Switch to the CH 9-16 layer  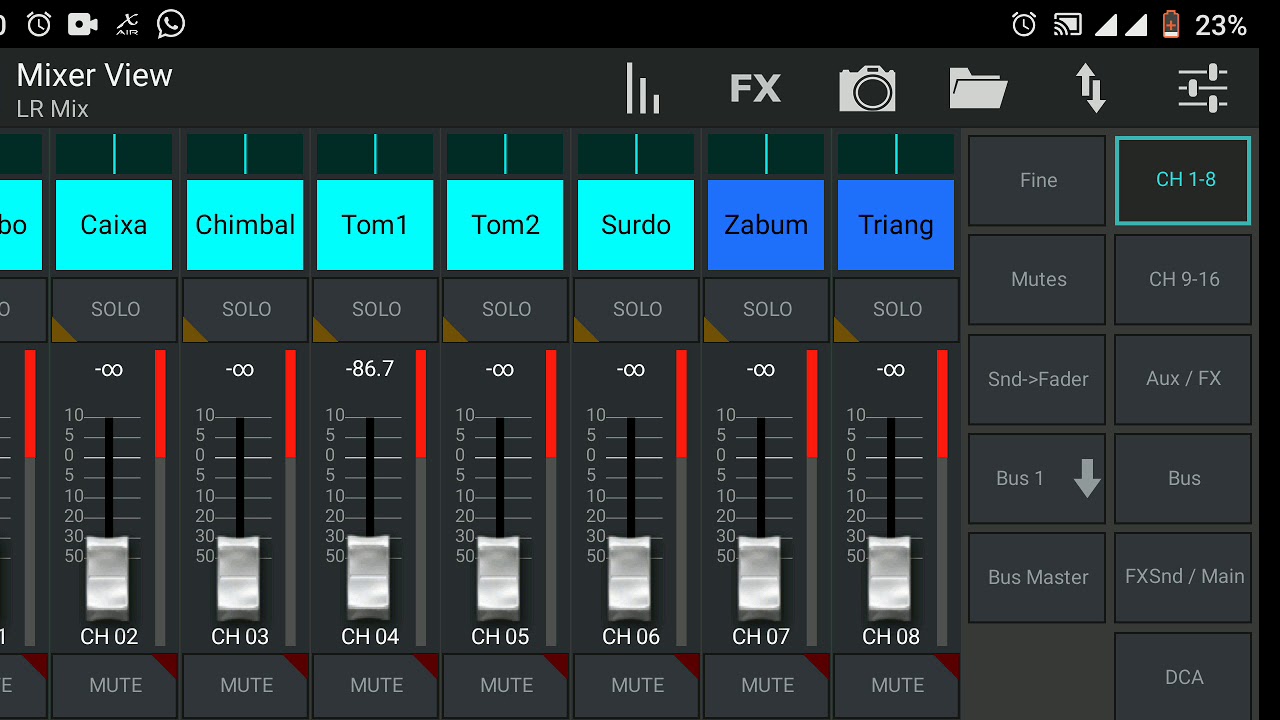[1184, 279]
